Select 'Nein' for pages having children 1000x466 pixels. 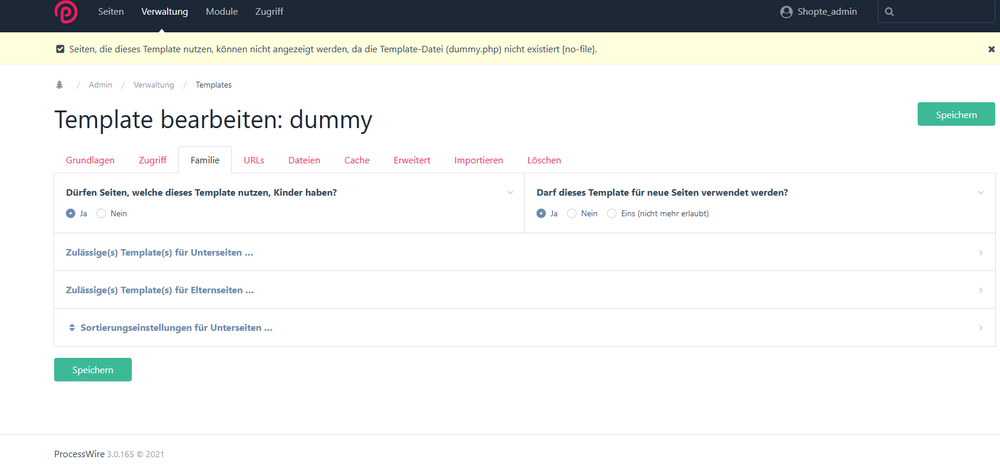[x=101, y=213]
